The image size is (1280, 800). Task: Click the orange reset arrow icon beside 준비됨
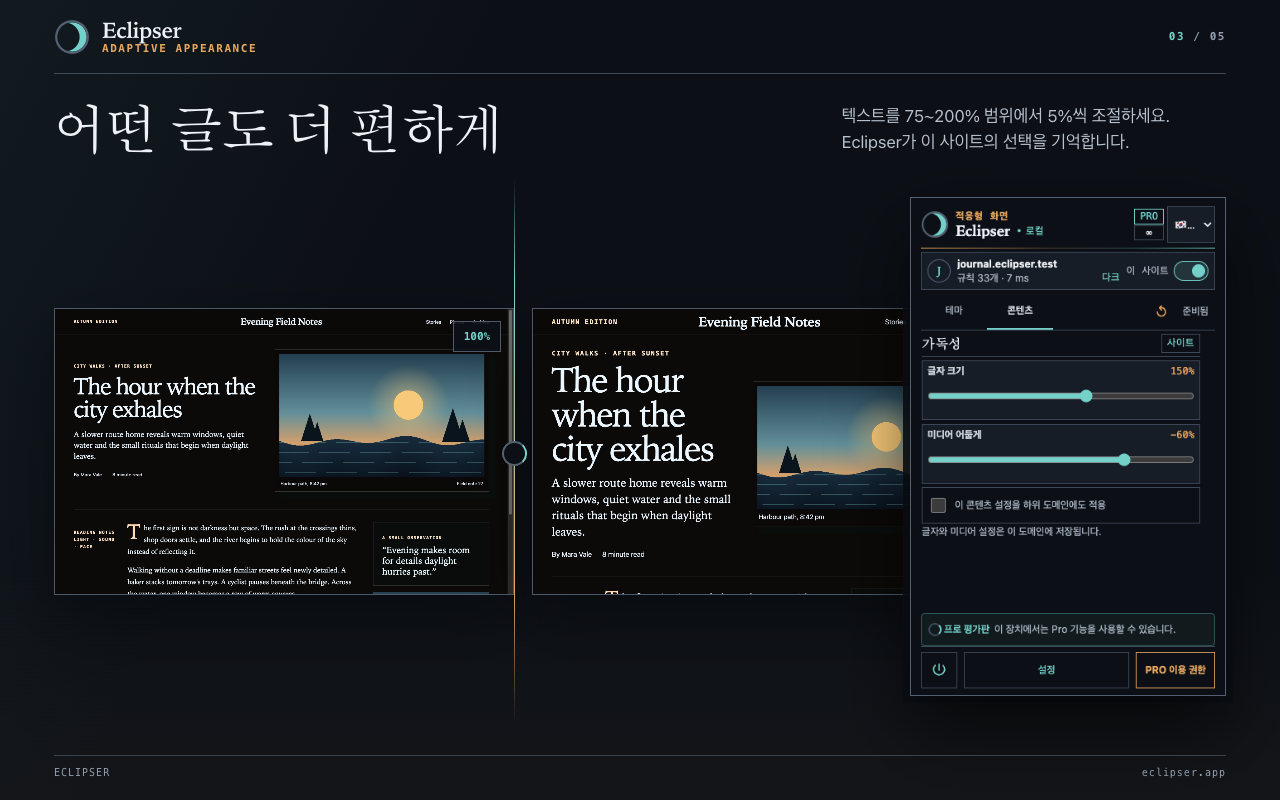click(1161, 311)
